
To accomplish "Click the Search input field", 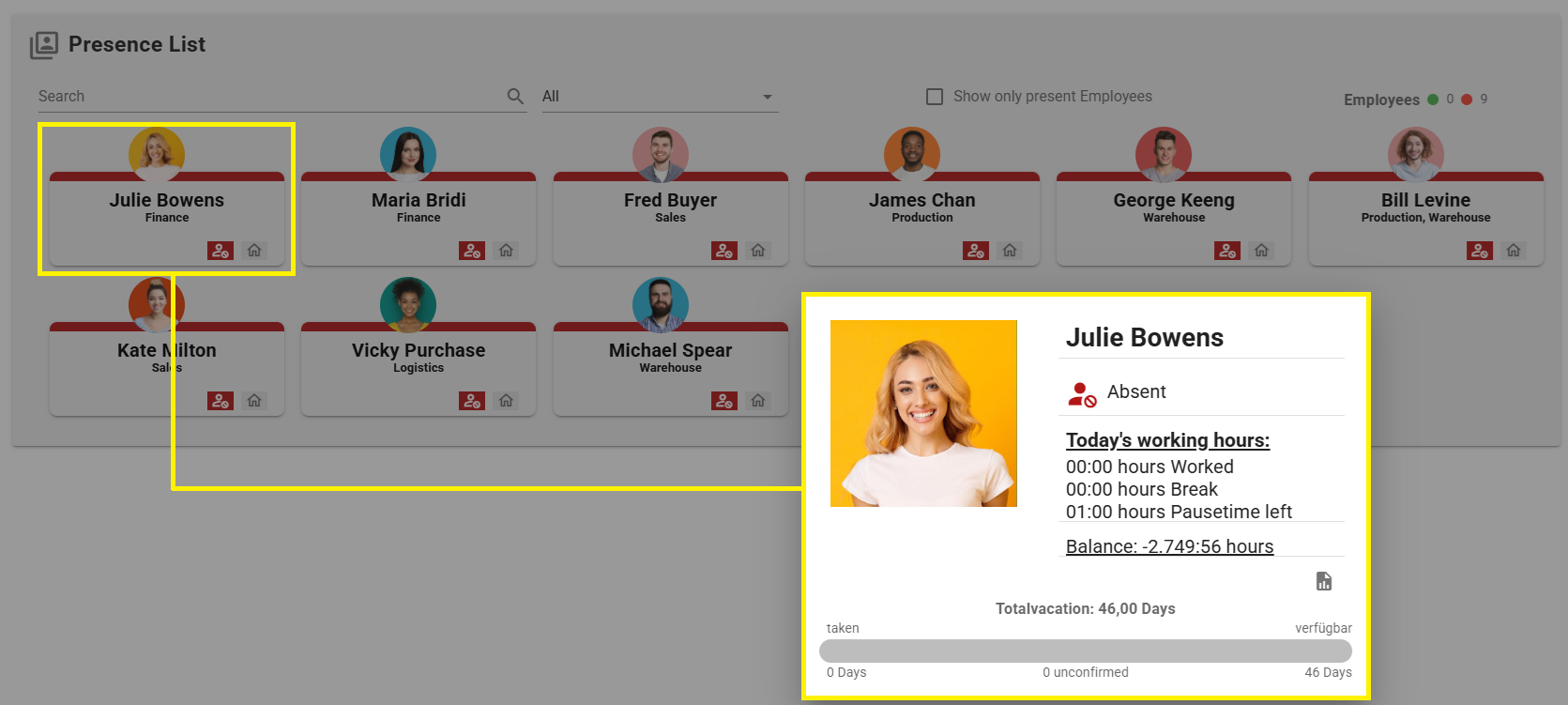I will [x=267, y=97].
